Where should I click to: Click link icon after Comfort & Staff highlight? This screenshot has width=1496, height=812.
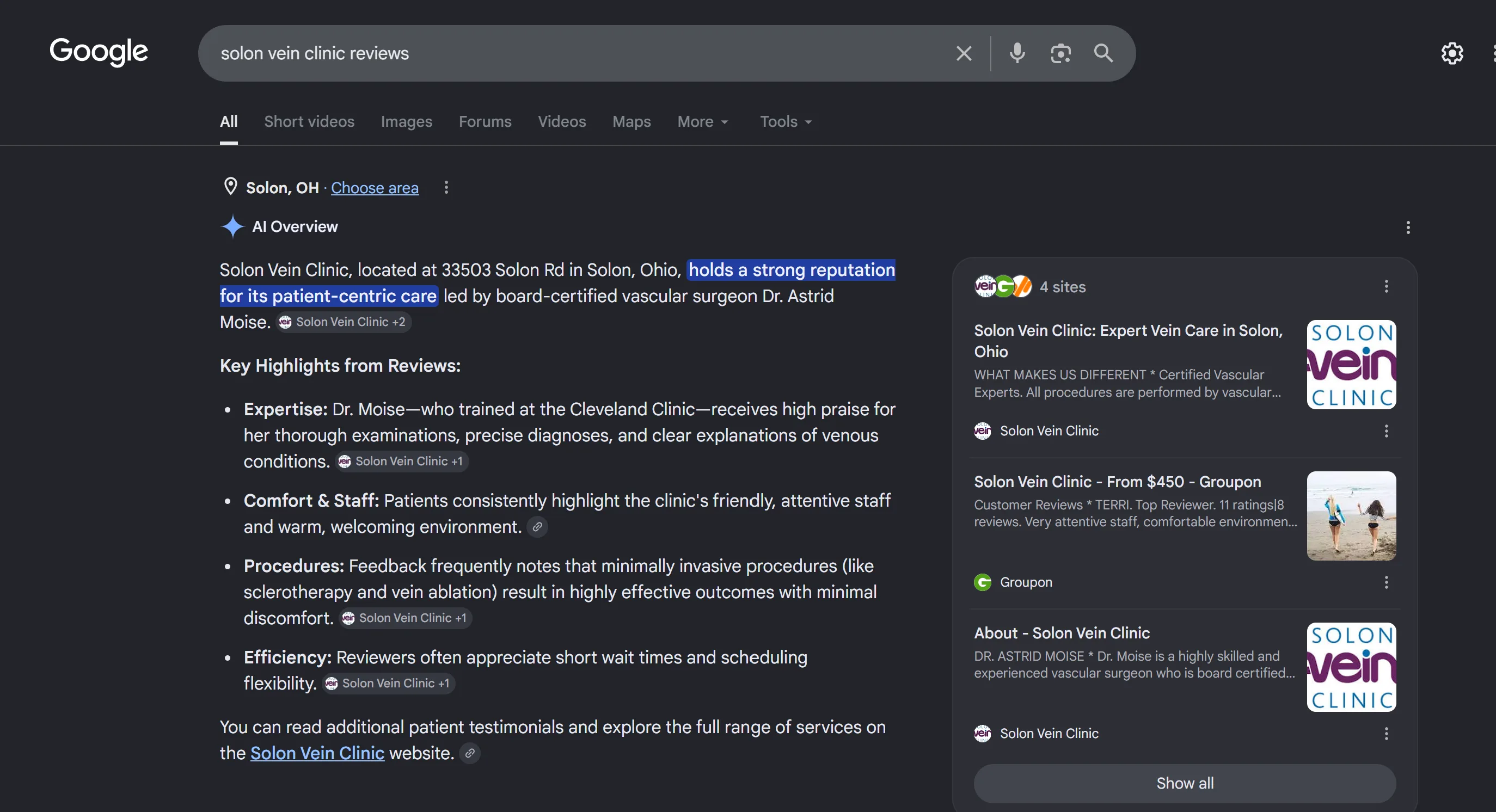(537, 527)
